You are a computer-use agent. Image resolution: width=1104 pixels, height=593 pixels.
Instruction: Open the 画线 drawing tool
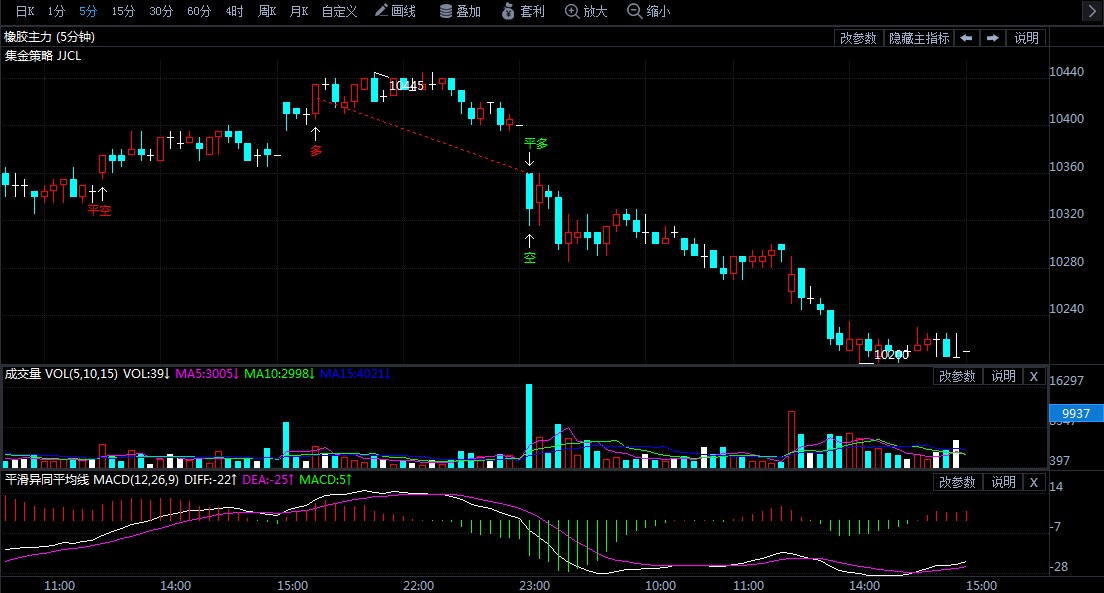pyautogui.click(x=395, y=12)
